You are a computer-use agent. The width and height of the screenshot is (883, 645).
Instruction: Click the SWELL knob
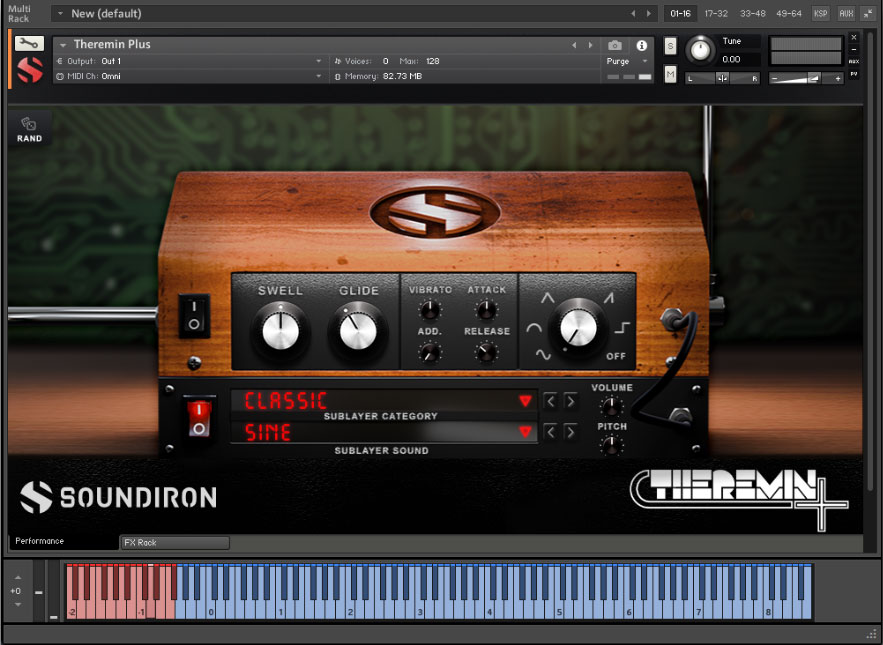point(280,331)
